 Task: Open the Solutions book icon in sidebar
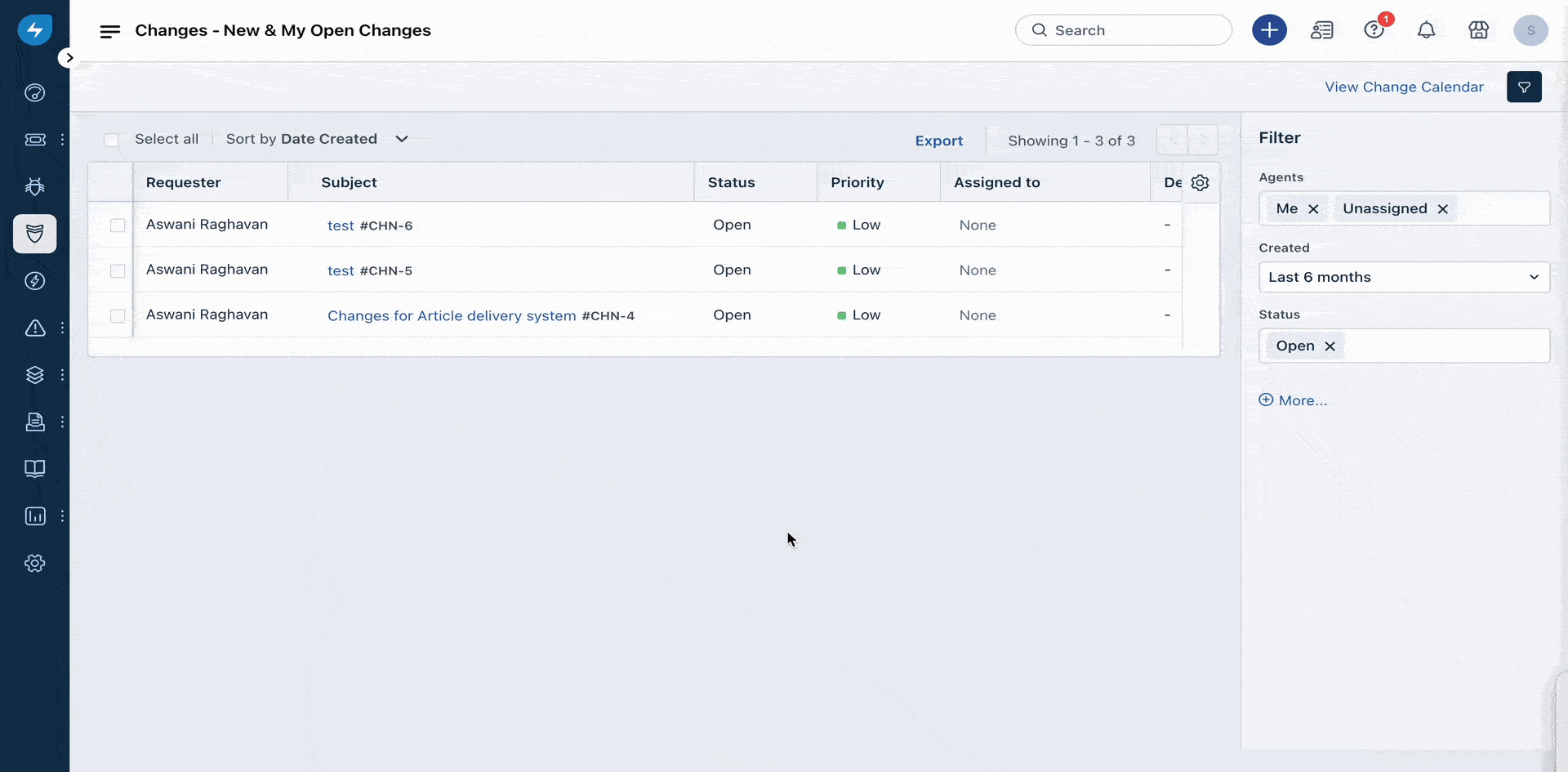pyautogui.click(x=34, y=469)
